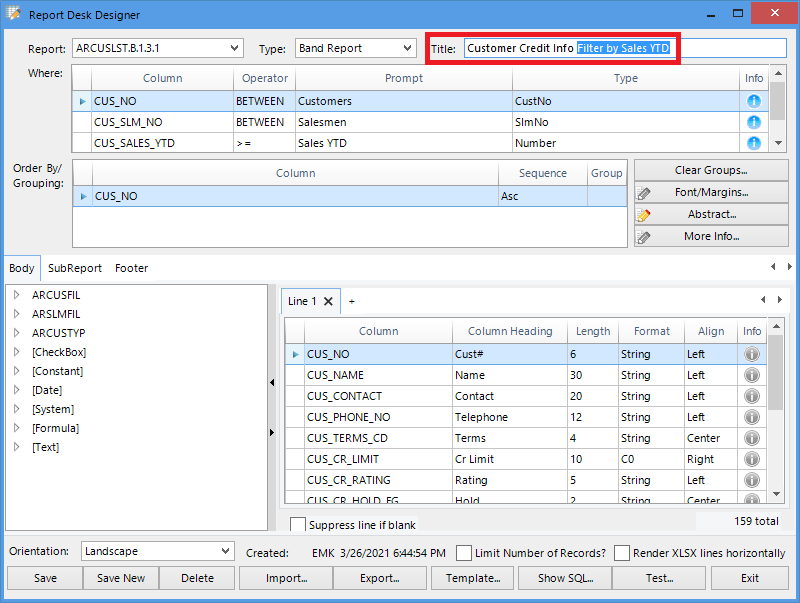Image resolution: width=800 pixels, height=603 pixels.
Task: Check Render XLSX lines horizontally
Action: pyautogui.click(x=623, y=553)
